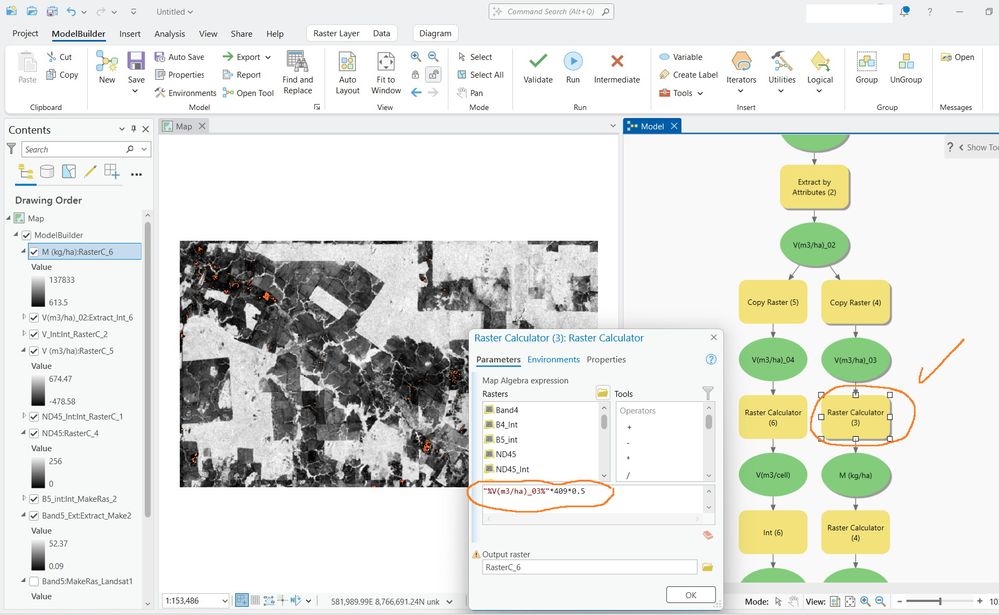Show list by data source icon

point(47,171)
